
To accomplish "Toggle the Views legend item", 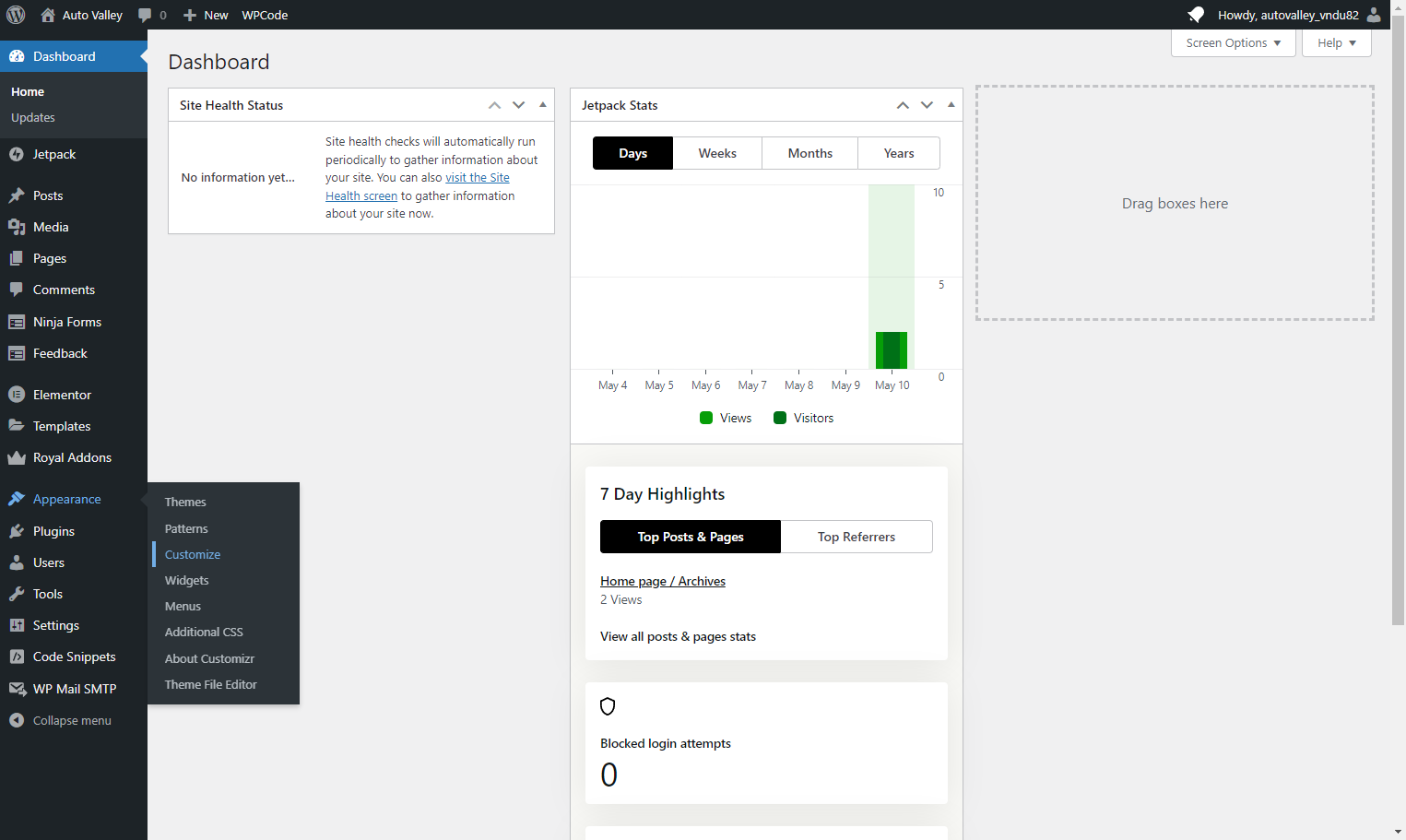I will [726, 418].
